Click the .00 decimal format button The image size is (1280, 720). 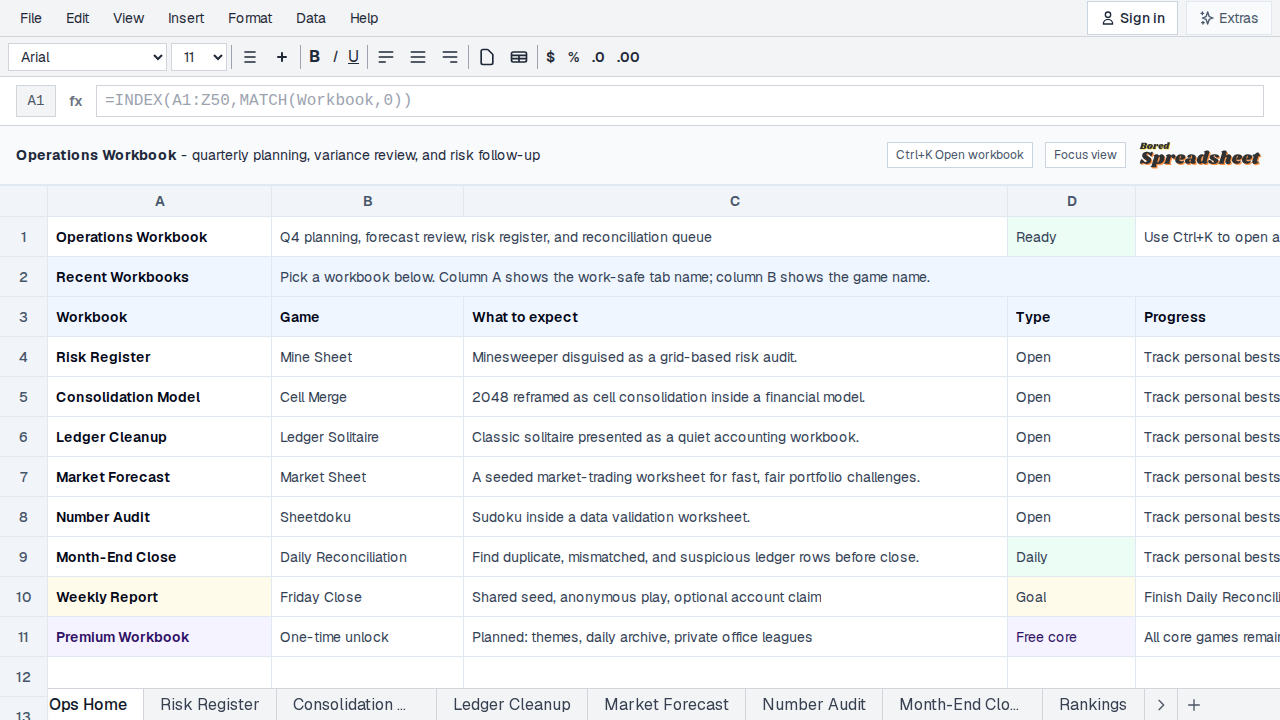click(x=628, y=57)
